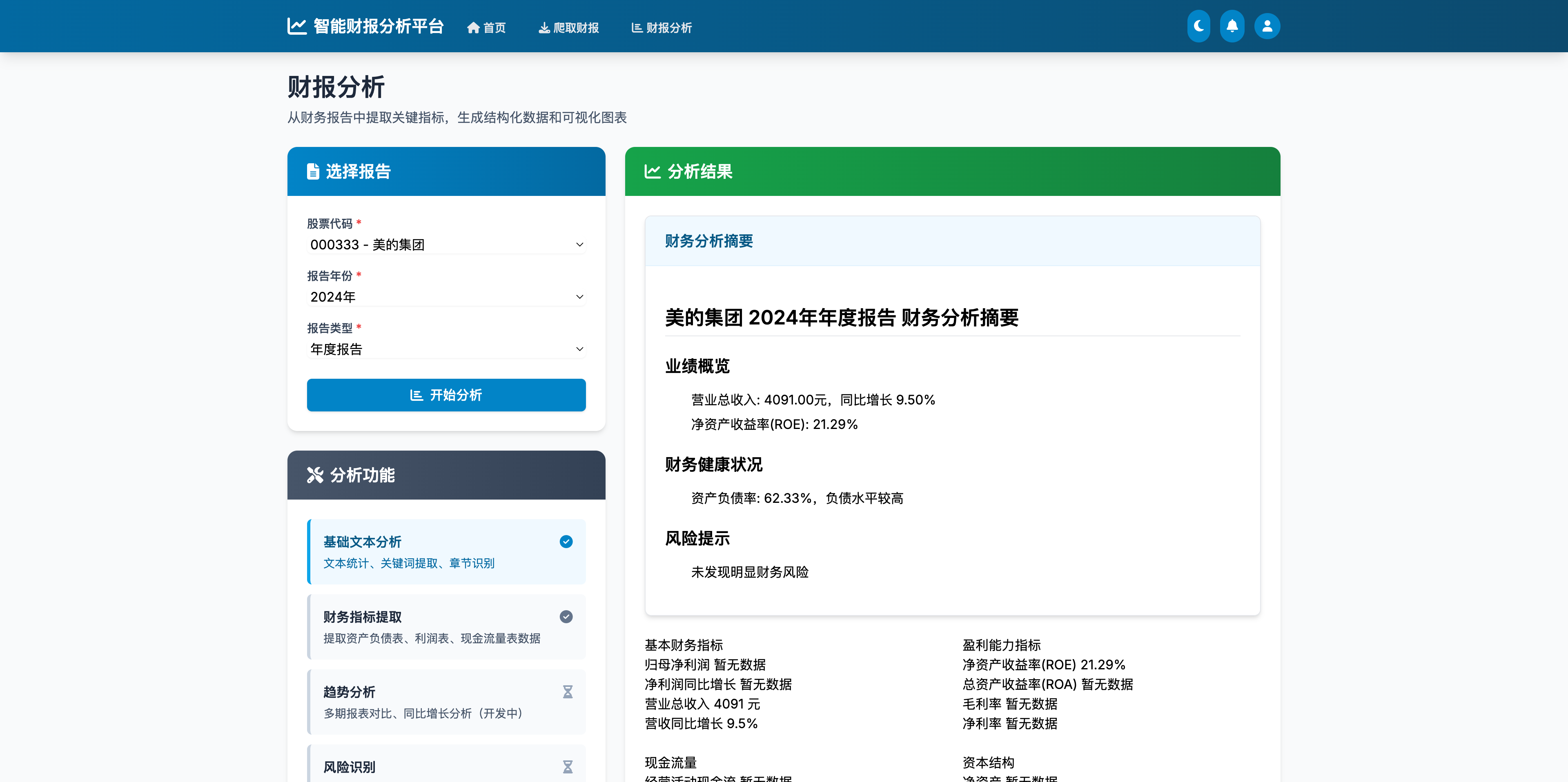Click 提取资产负债表、利润表、现金流量表数据 description
1568x782 pixels.
[432, 638]
